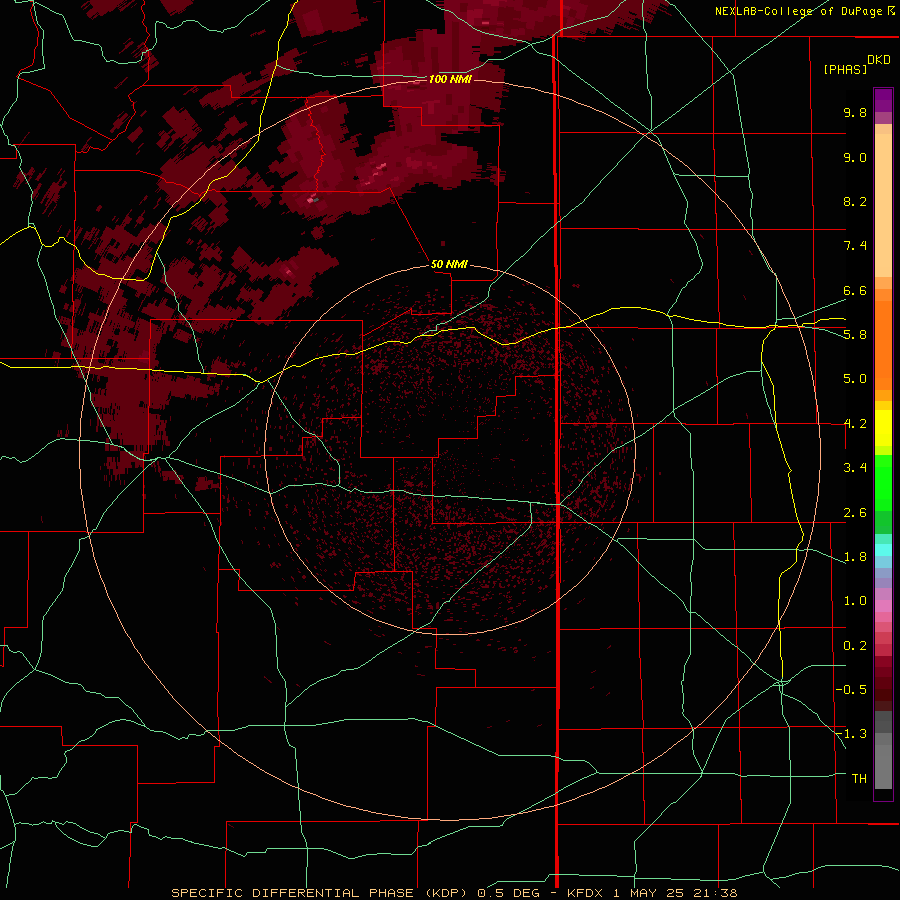900x900 pixels.
Task: Click the 50 NMI range ring label
Action: tap(449, 265)
